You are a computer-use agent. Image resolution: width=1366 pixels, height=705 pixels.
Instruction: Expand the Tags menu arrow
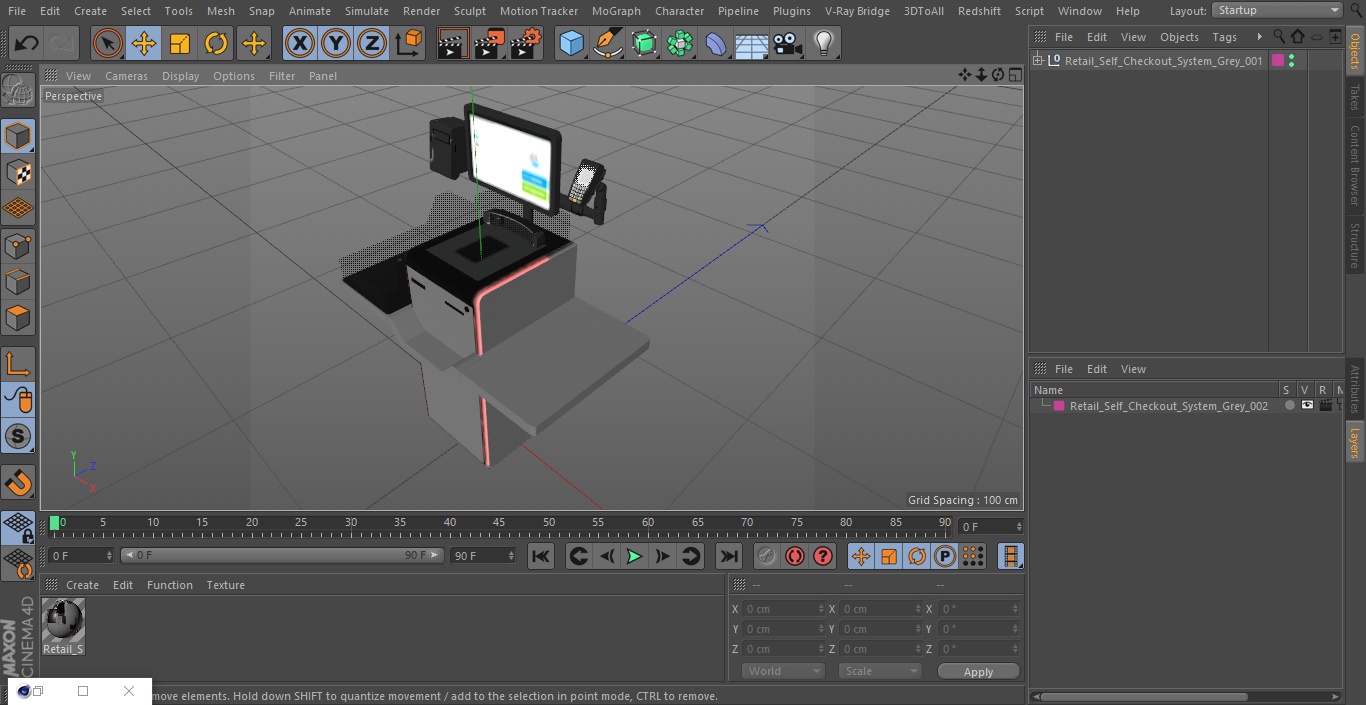point(1259,37)
